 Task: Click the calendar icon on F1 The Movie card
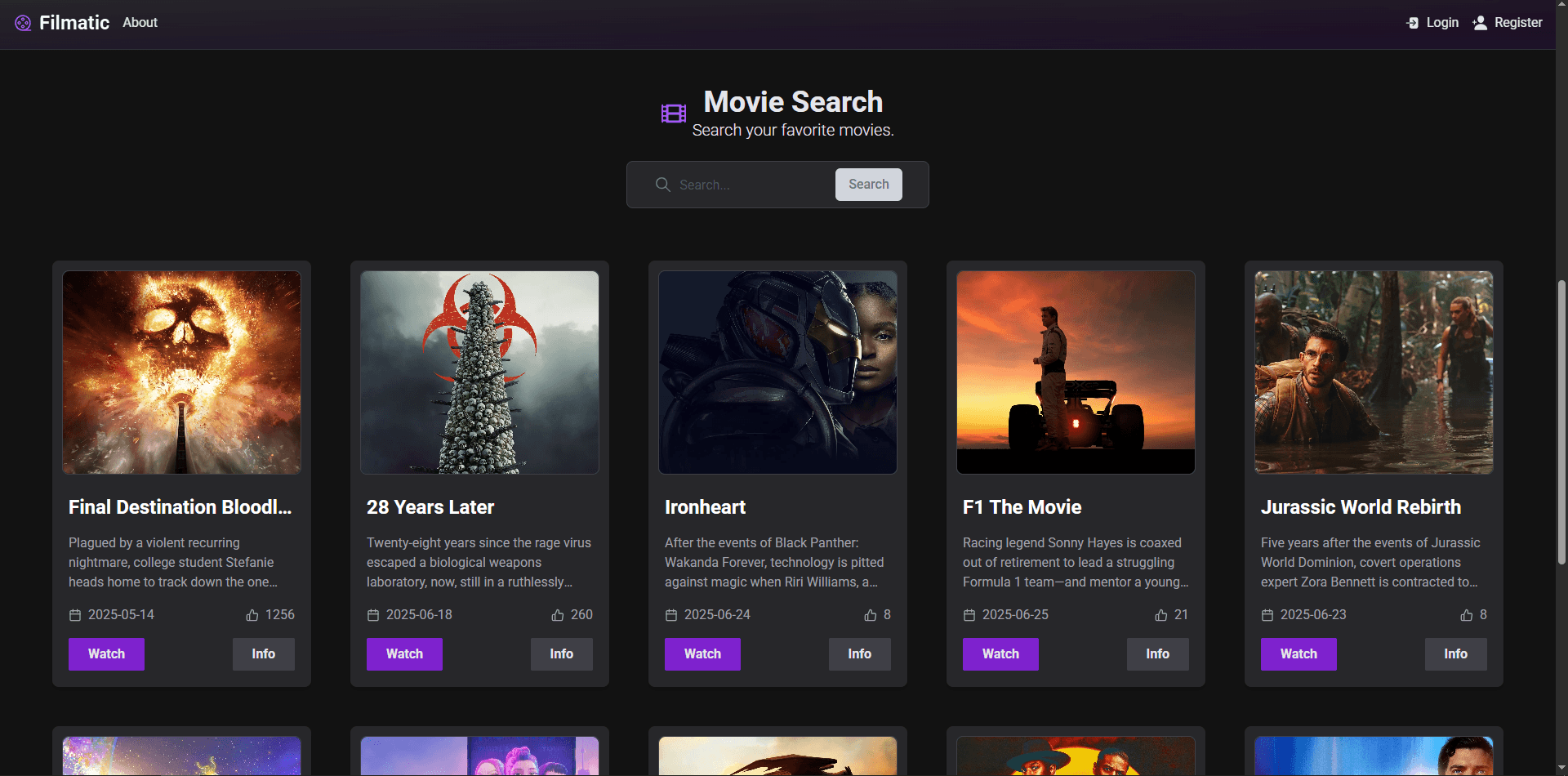tap(969, 615)
